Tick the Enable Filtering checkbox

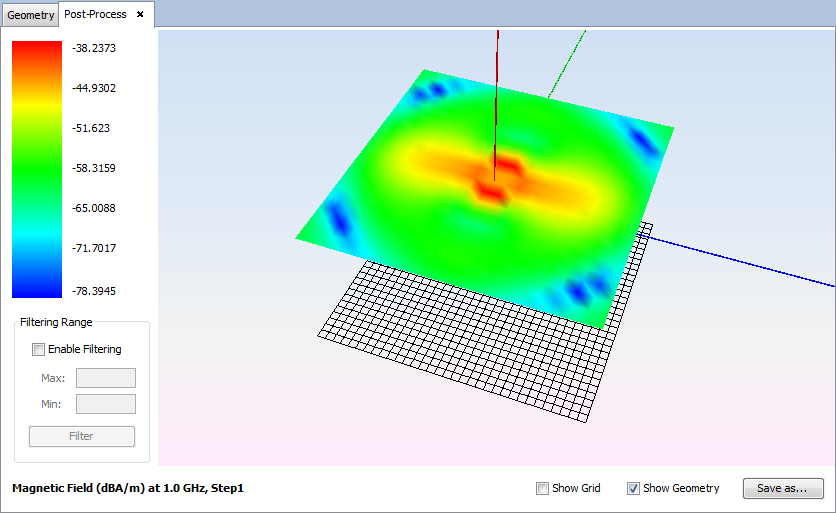point(39,349)
